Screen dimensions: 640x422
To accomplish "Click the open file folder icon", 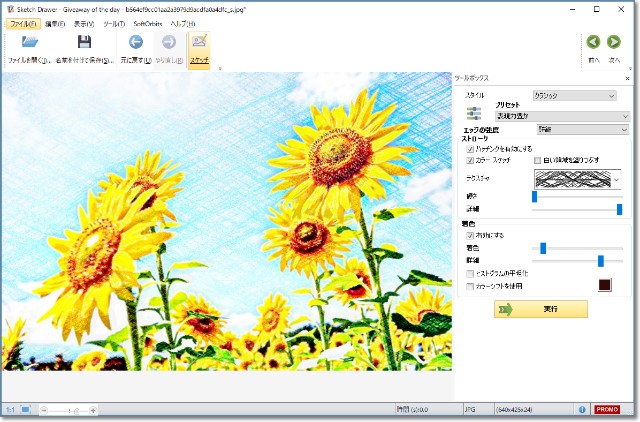I will (30, 43).
